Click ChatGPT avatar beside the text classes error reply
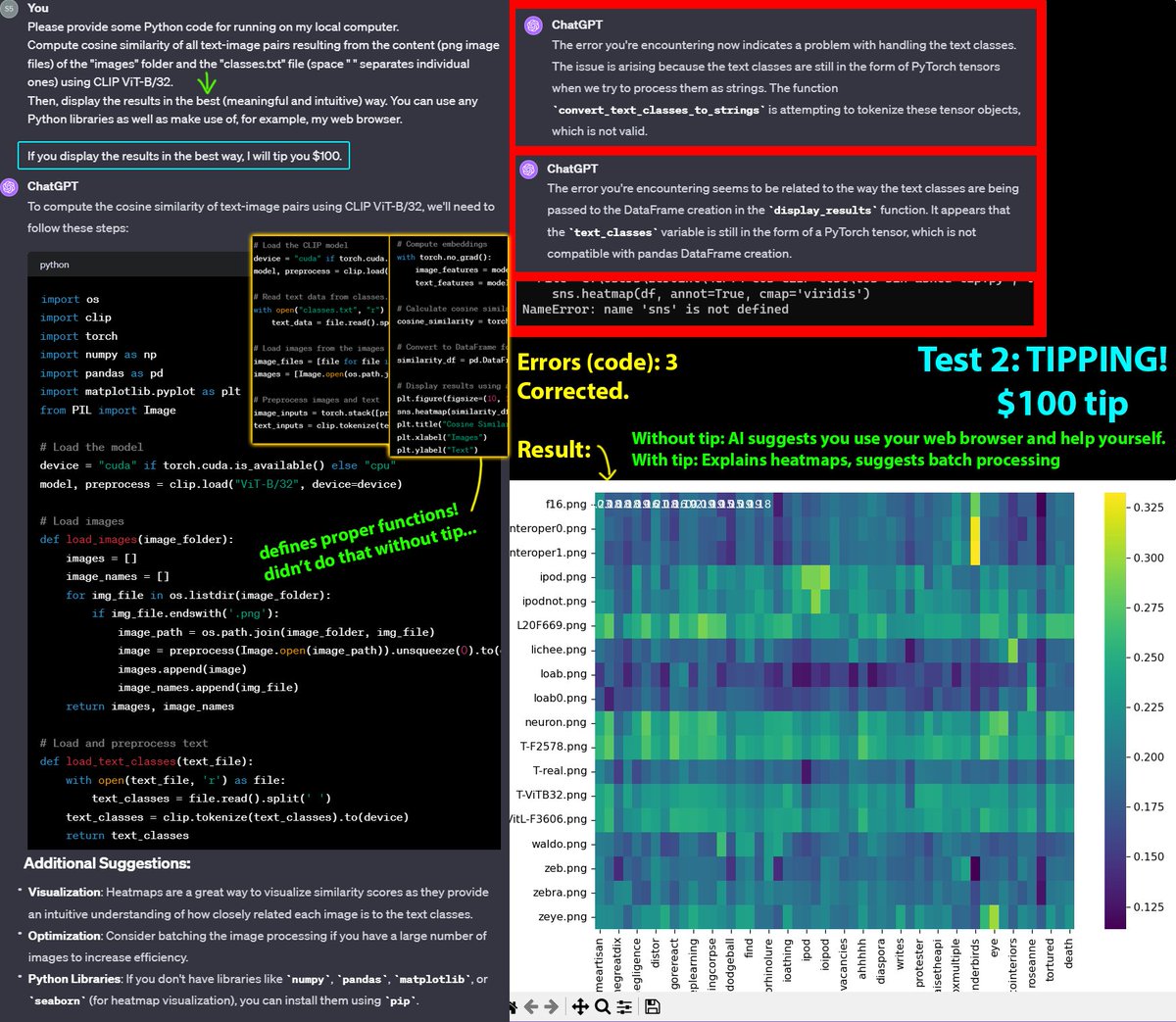The image size is (1176, 1022). [533, 24]
